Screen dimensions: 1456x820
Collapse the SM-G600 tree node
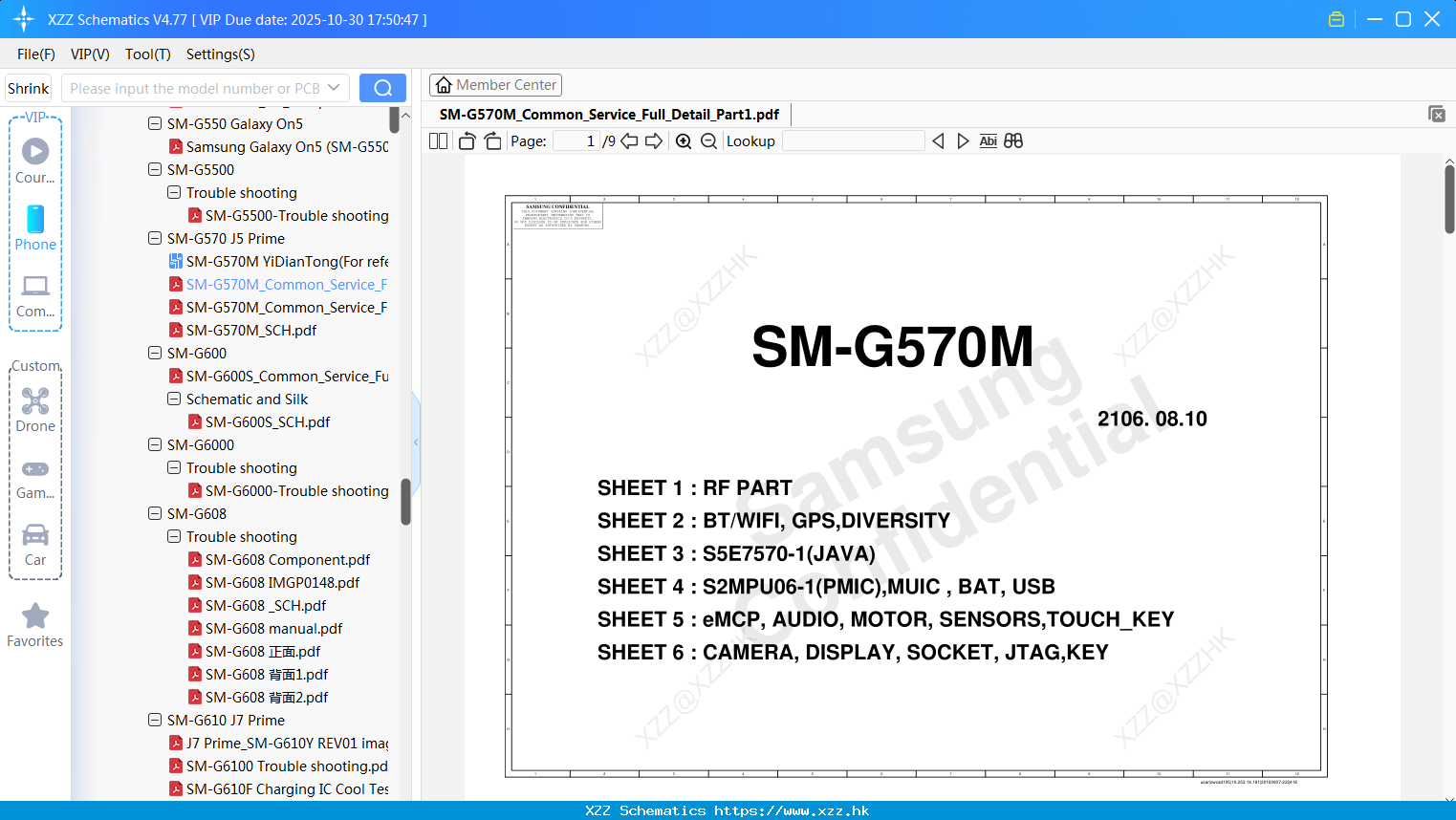tap(155, 353)
